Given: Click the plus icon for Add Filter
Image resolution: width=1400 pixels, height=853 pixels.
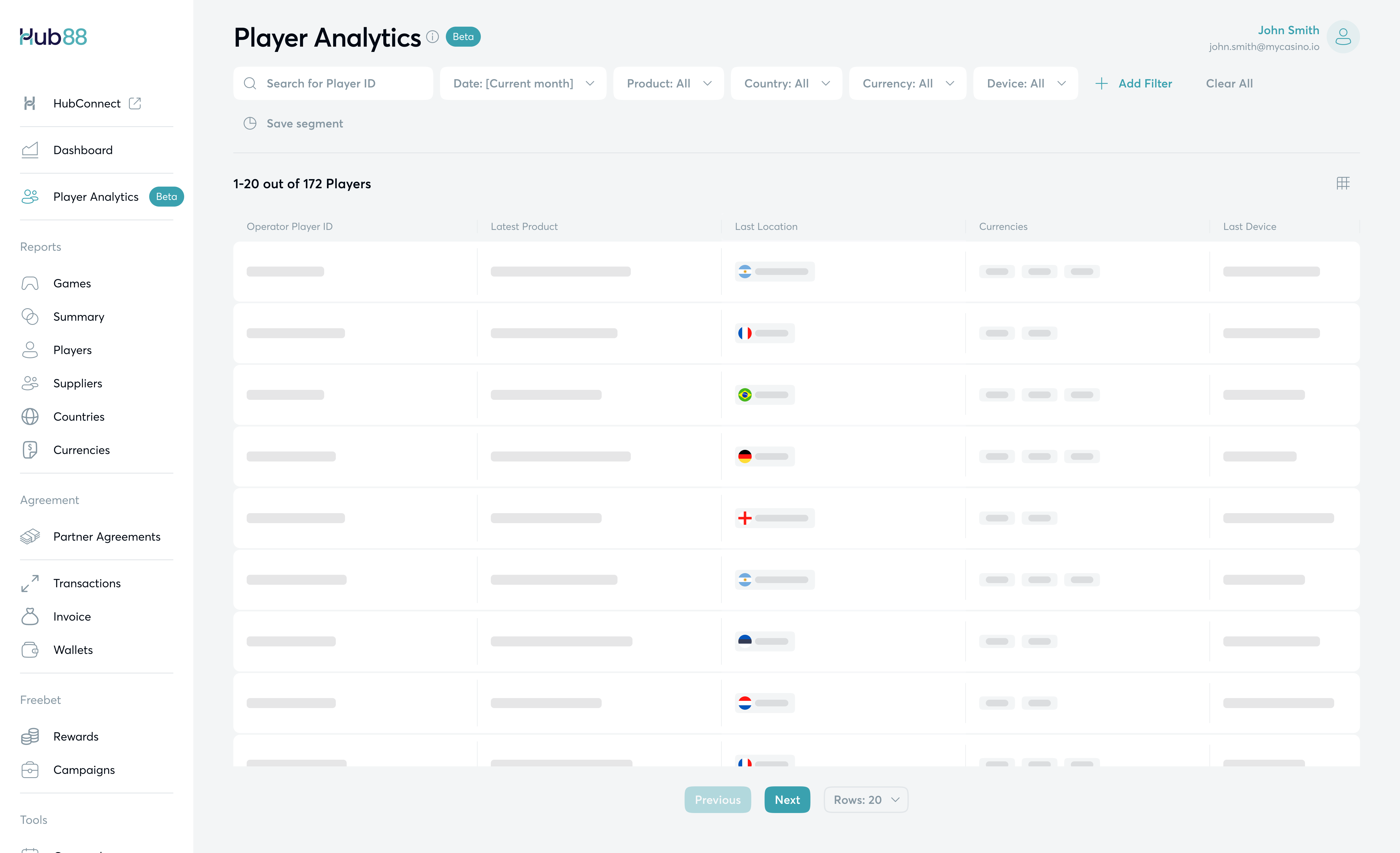Looking at the screenshot, I should click(1101, 84).
